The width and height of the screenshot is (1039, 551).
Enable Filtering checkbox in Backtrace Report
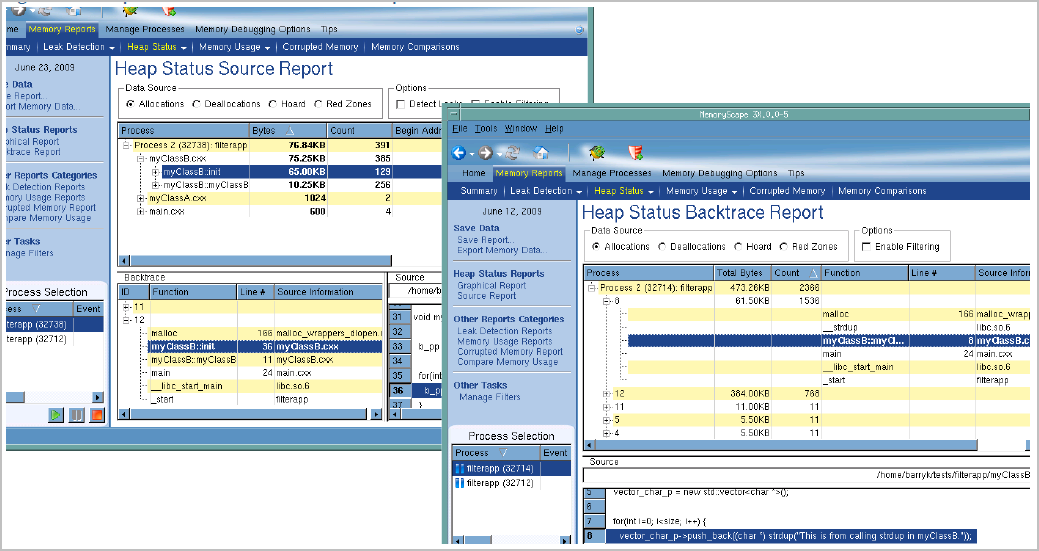point(867,247)
